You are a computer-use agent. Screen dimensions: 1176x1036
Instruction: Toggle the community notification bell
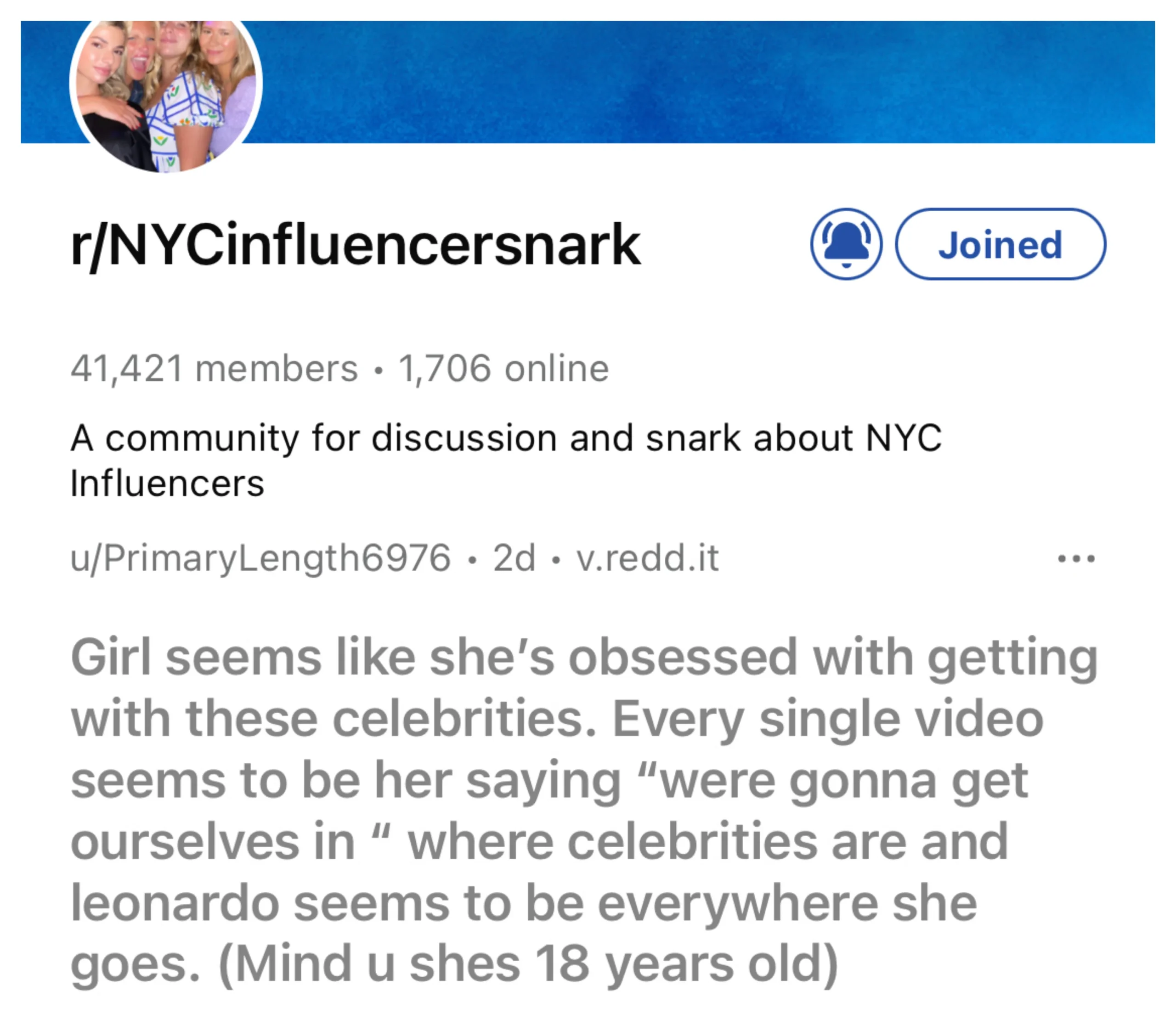tap(846, 244)
